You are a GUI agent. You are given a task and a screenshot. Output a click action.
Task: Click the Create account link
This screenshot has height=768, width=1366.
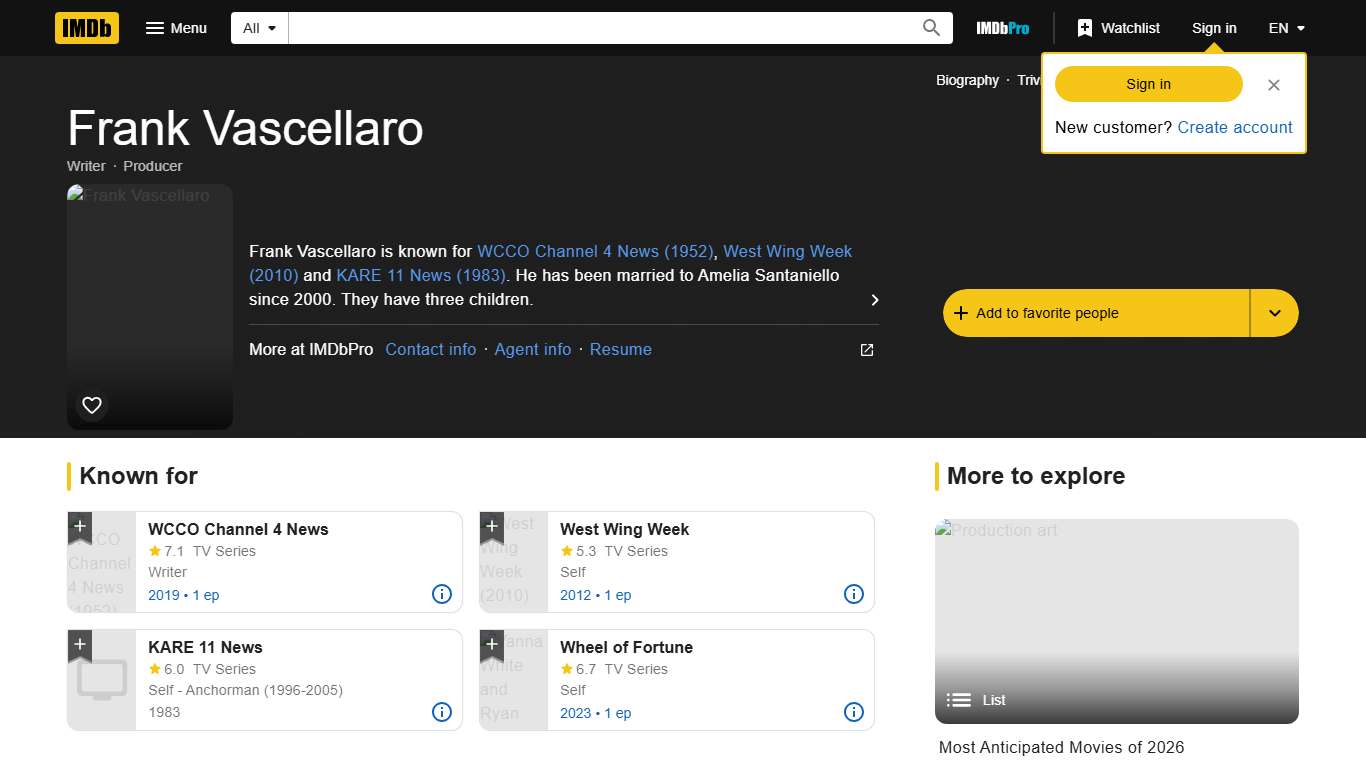[1235, 127]
